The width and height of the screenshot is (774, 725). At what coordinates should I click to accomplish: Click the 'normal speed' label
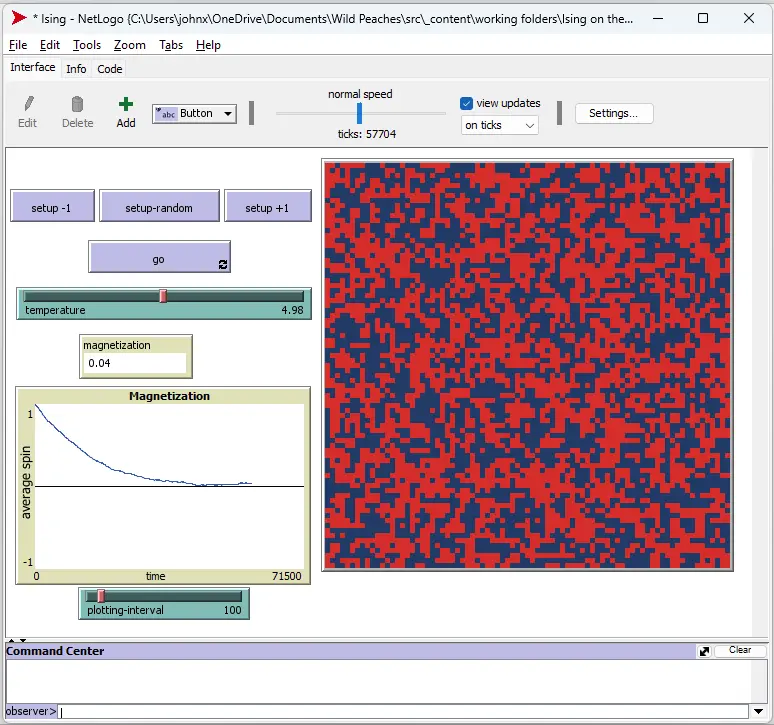pos(360,94)
